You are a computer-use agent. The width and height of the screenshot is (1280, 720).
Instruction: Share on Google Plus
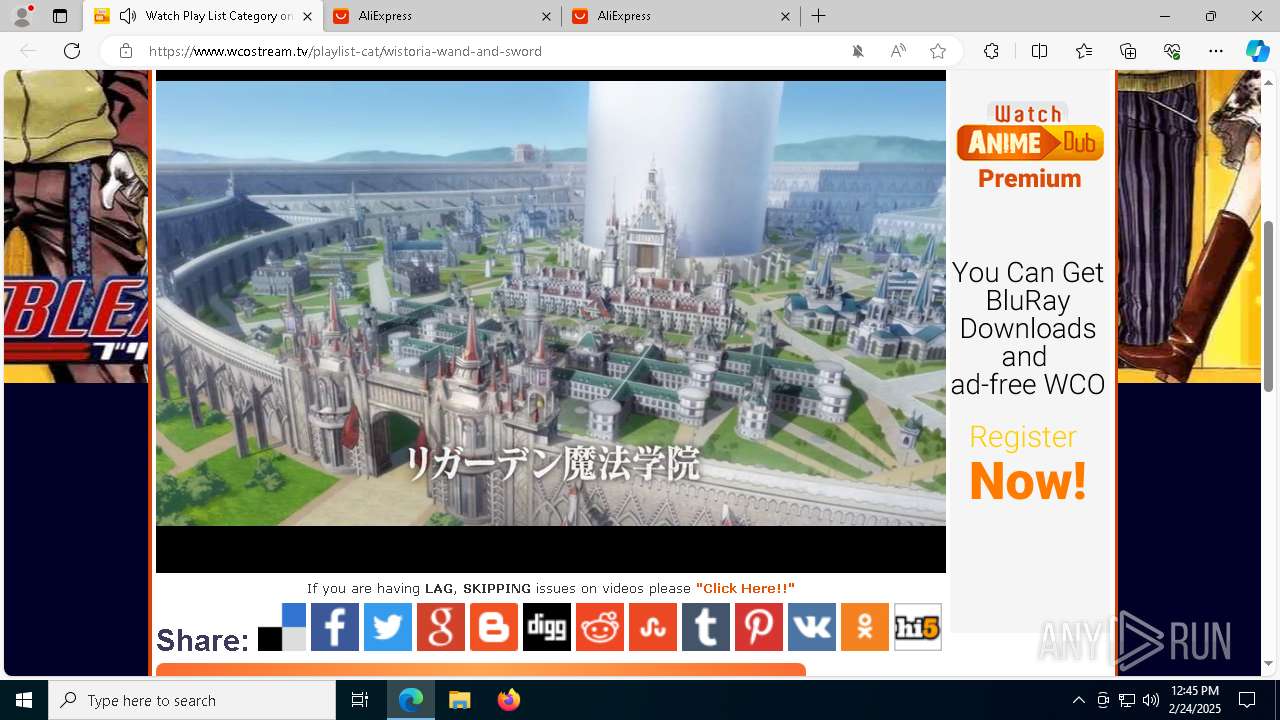[441, 627]
